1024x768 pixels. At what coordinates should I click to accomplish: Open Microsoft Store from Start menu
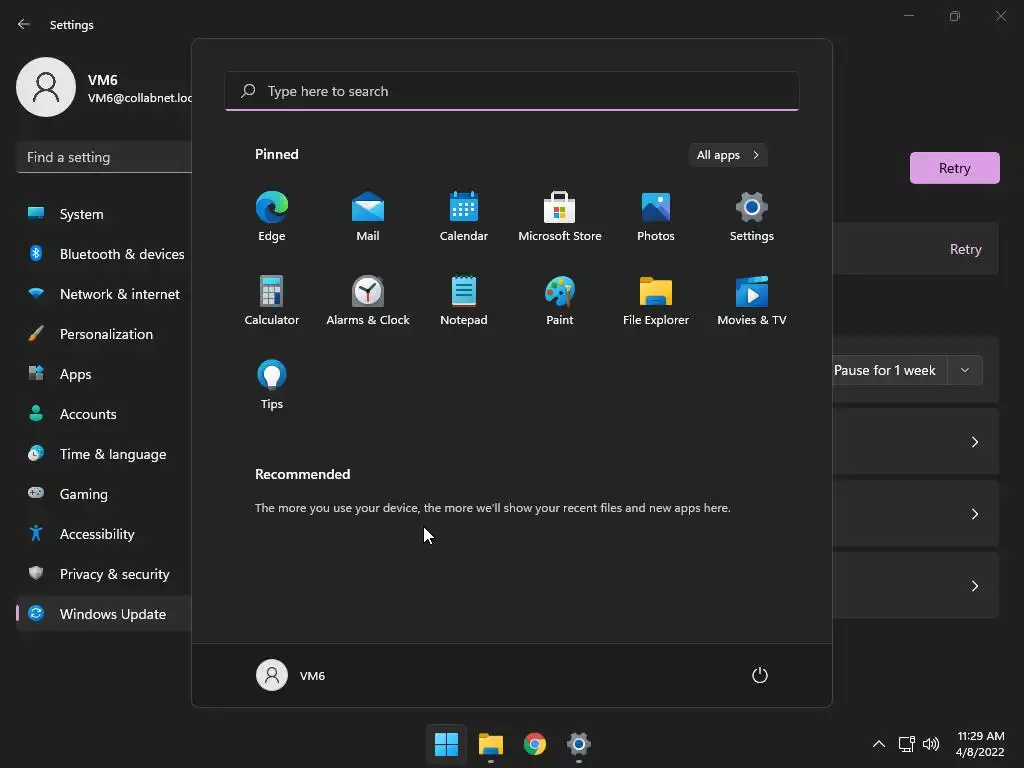click(x=560, y=217)
